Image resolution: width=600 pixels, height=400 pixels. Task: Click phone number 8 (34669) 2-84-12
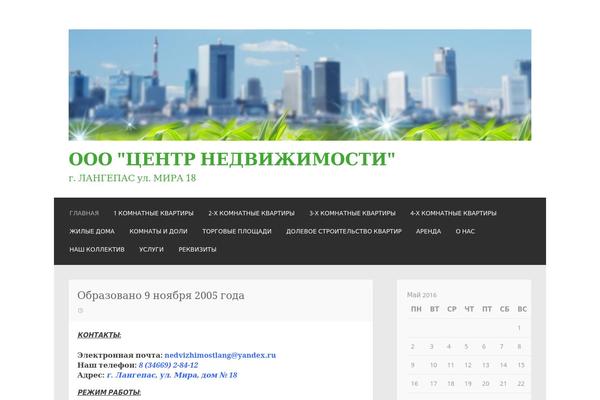pos(168,365)
